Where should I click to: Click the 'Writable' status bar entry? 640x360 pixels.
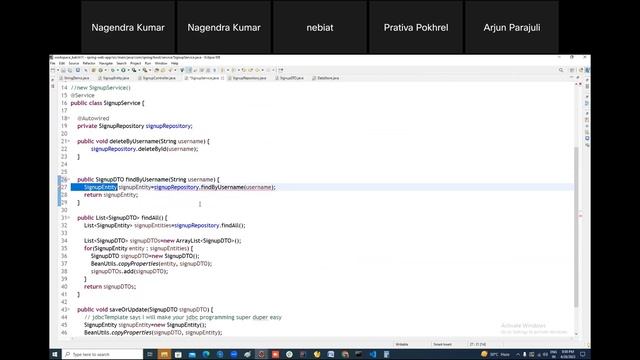coord(402,344)
